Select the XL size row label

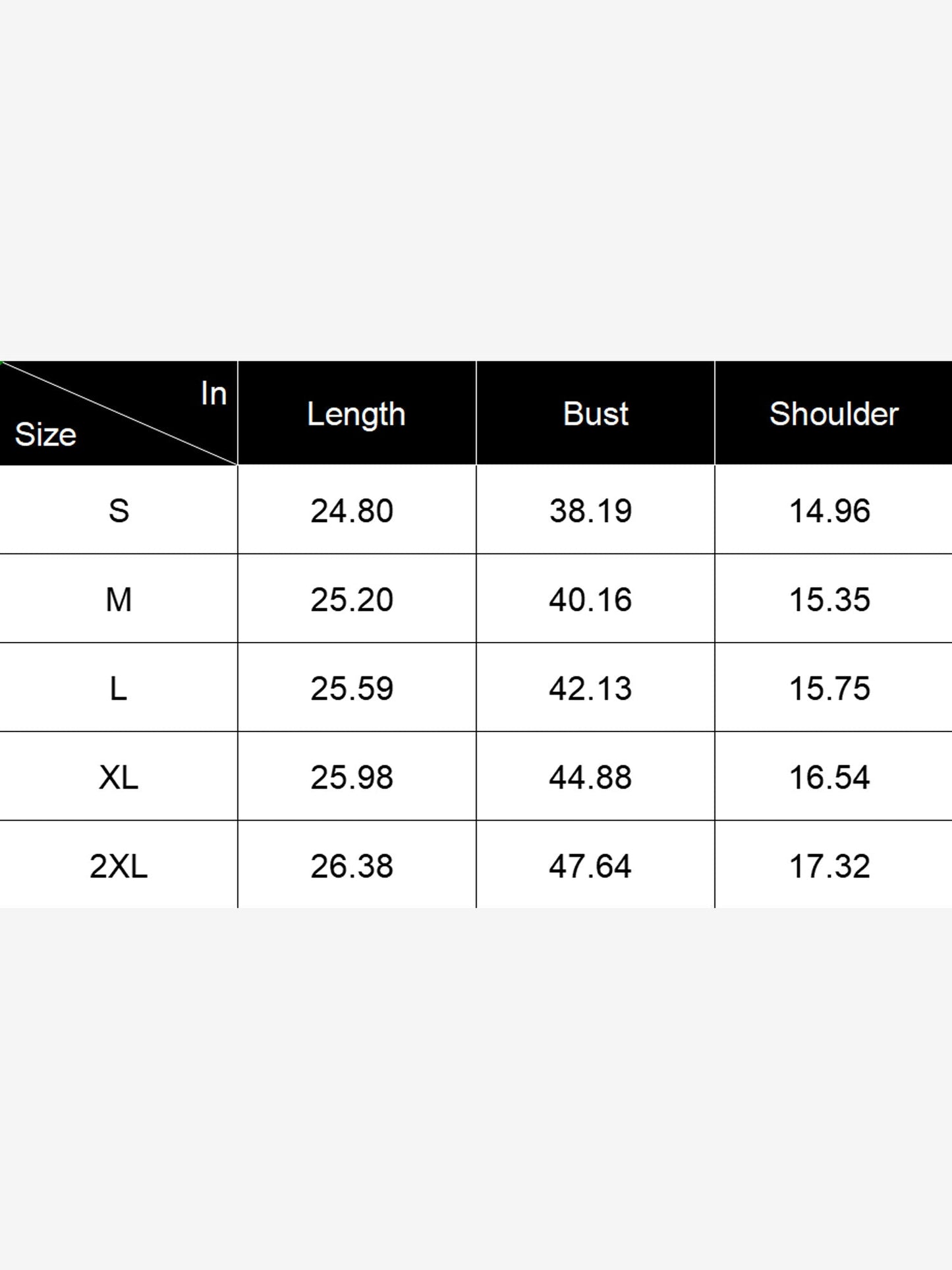click(x=119, y=777)
